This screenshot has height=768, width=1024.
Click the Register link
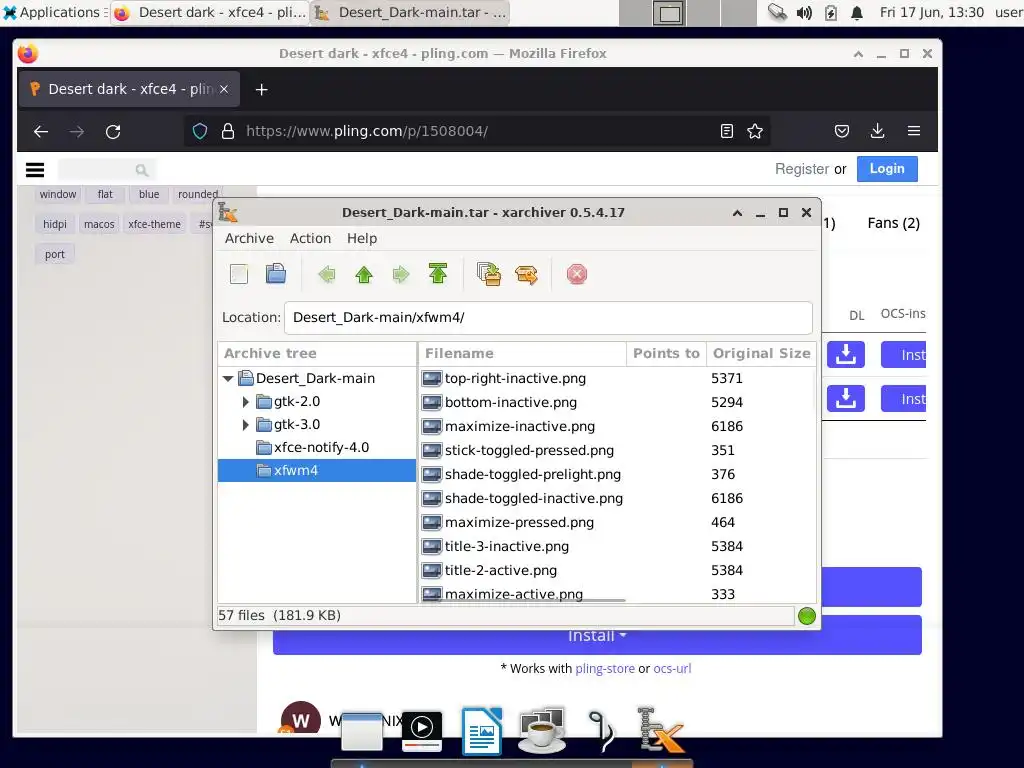pos(802,169)
